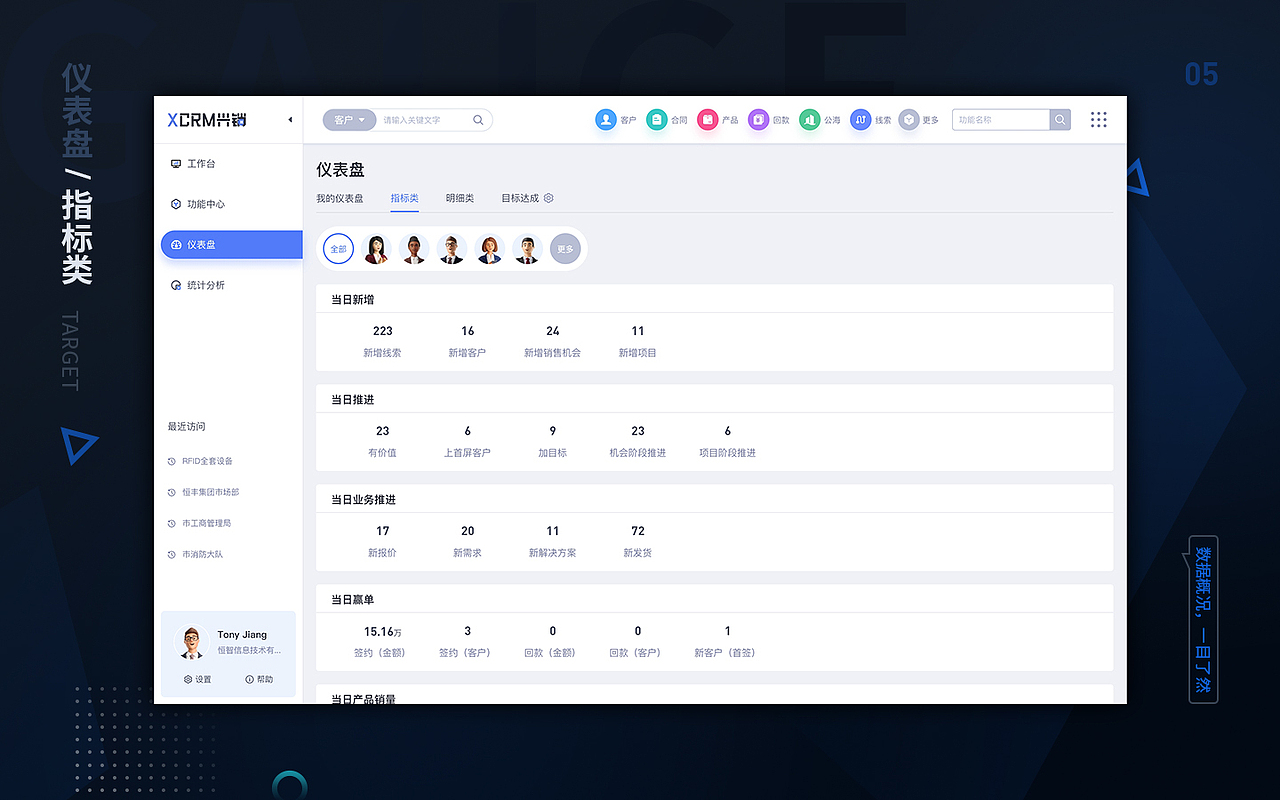Open recent item 恒丰集团市场部
1280x800 pixels.
click(203, 492)
